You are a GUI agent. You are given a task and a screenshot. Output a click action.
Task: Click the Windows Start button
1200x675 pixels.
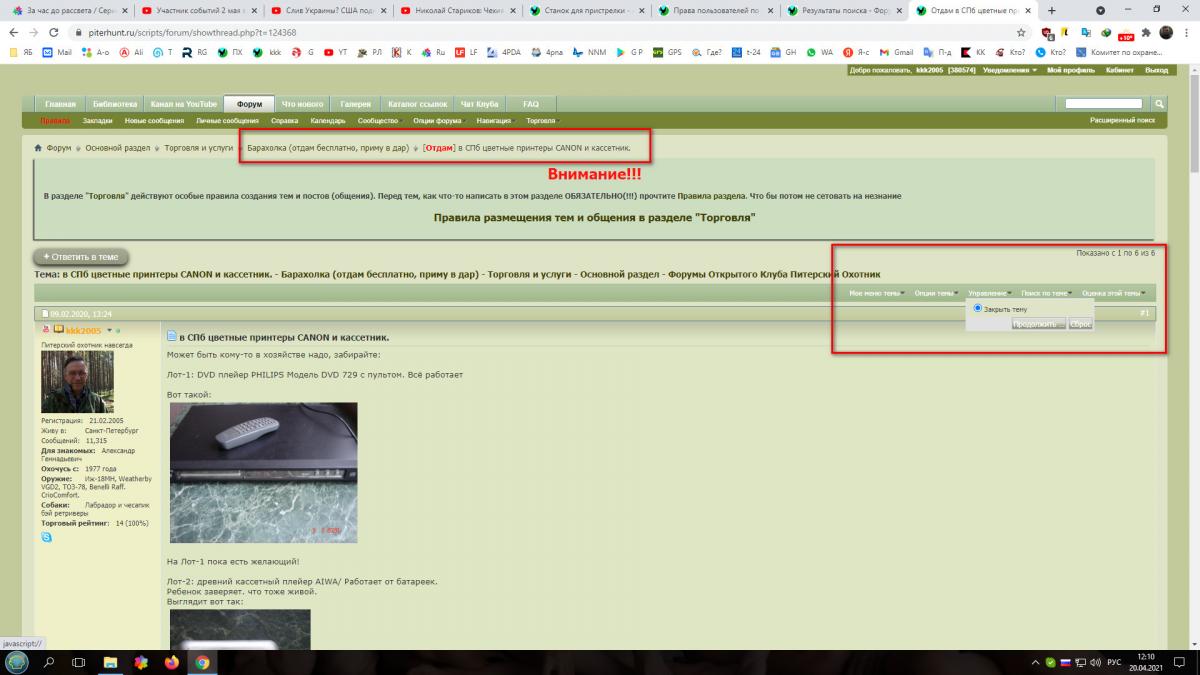tap(17, 662)
